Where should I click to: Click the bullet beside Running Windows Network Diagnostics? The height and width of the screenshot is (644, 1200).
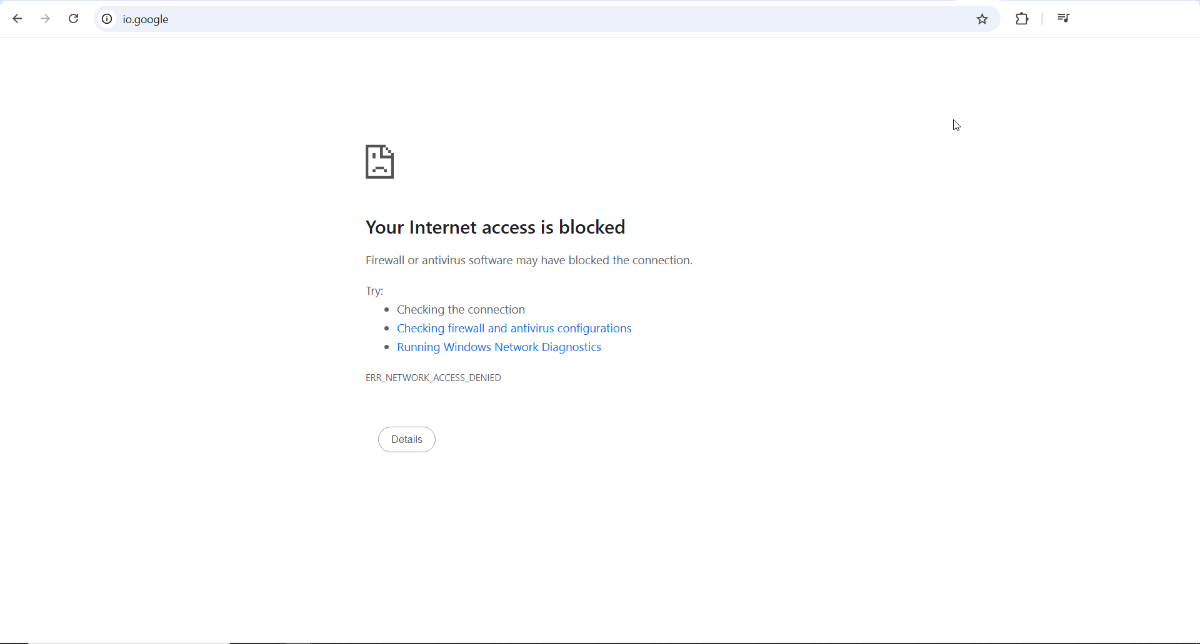pyautogui.click(x=387, y=347)
